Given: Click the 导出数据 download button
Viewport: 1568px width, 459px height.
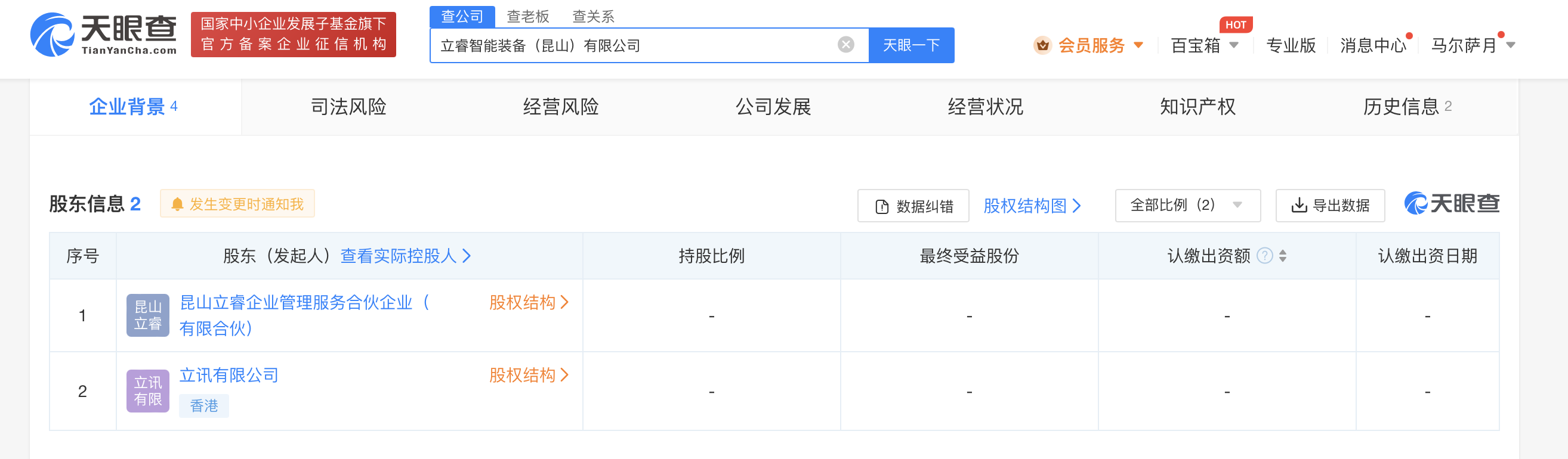Looking at the screenshot, I should point(1330,206).
